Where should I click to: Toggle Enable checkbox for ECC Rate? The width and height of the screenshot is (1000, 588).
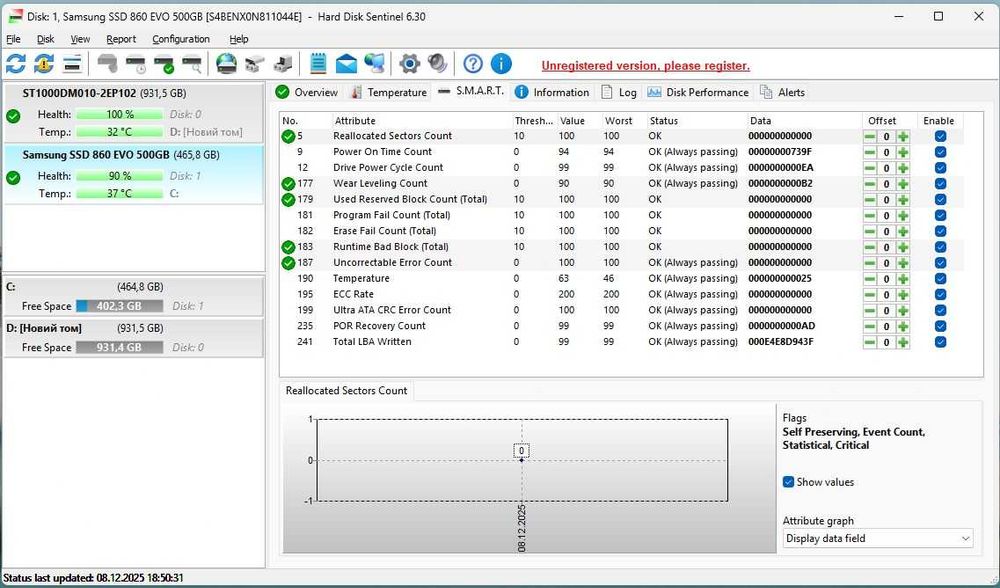940,295
